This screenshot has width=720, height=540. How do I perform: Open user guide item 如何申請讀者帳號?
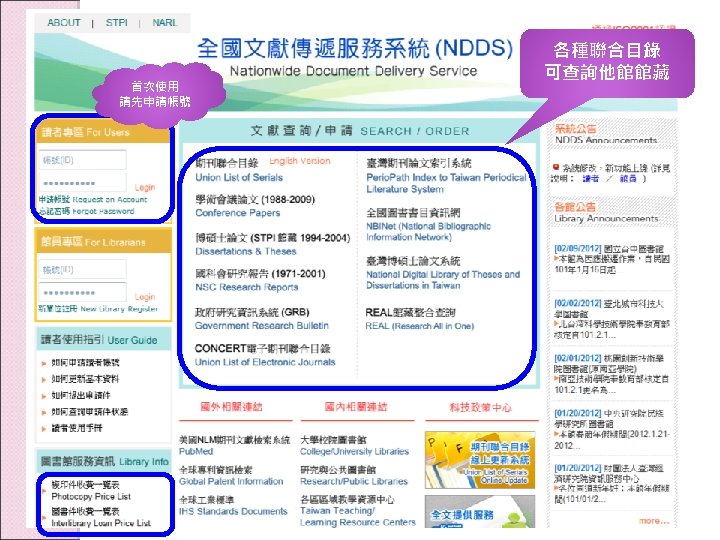coord(85,362)
